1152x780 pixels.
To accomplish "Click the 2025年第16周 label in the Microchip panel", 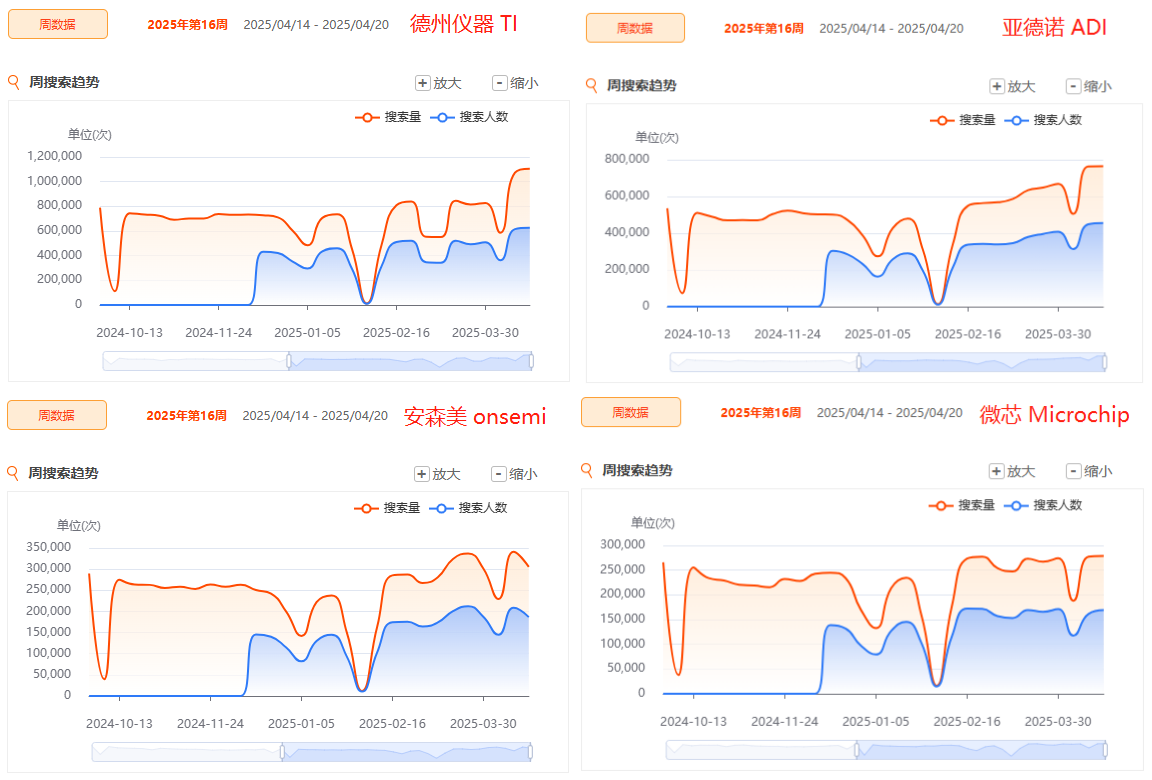I will pos(760,412).
